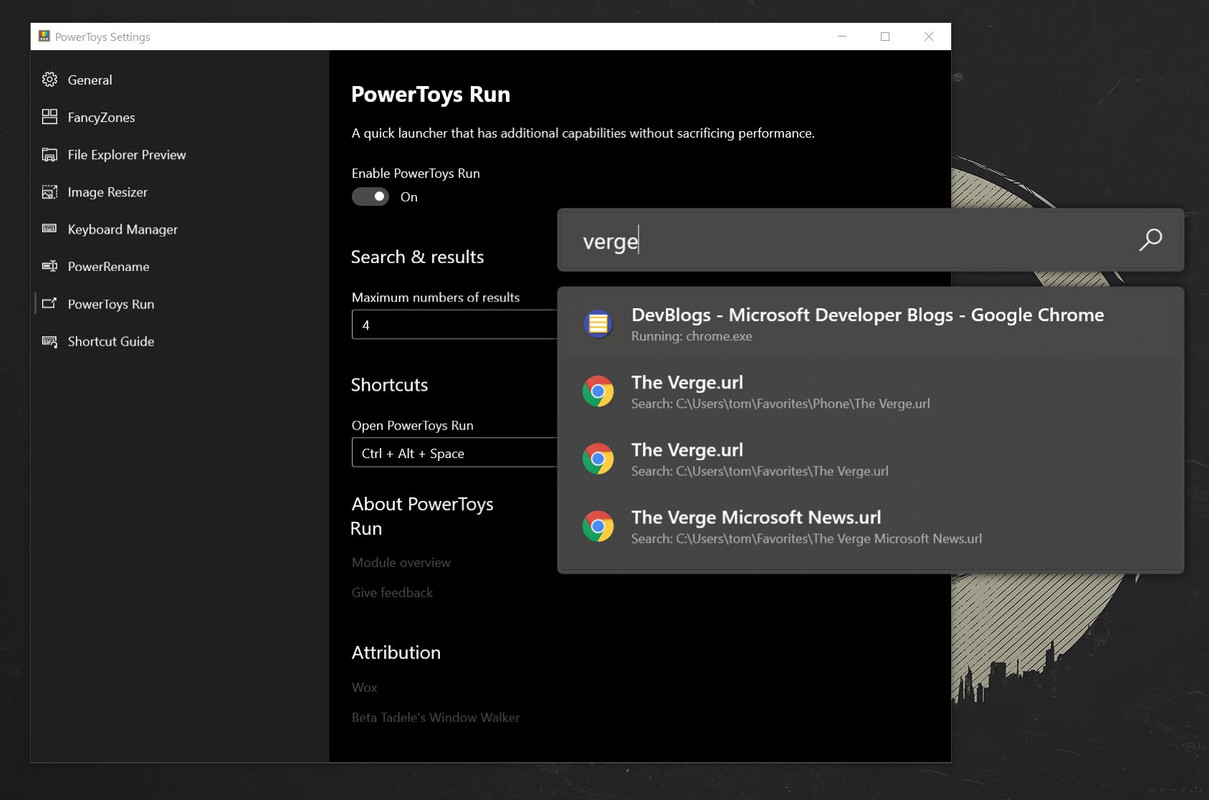Click the Open PowerToys Run shortcut field
Image resolution: width=1209 pixels, height=800 pixels.
(455, 453)
